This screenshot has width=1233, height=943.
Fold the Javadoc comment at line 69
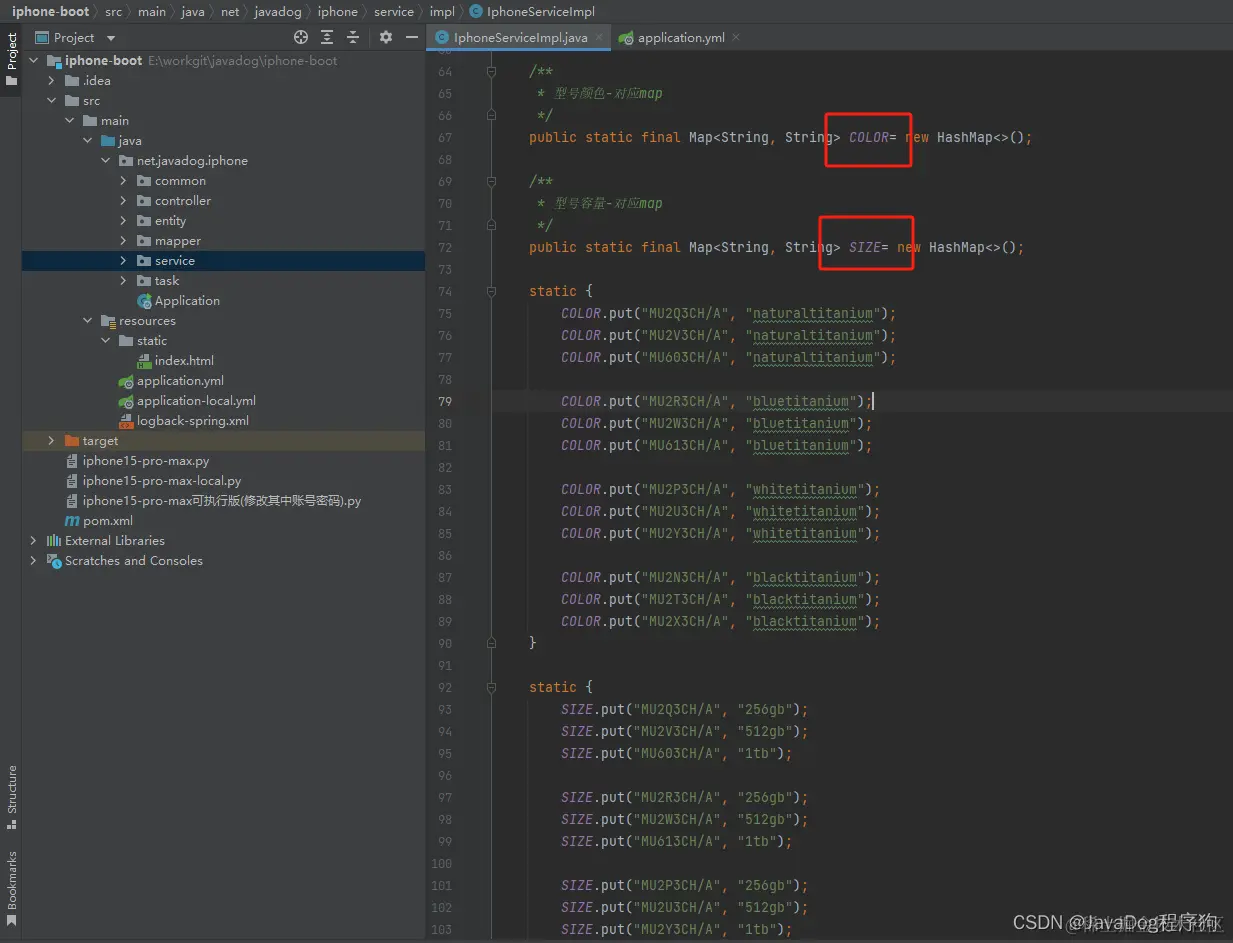point(491,182)
